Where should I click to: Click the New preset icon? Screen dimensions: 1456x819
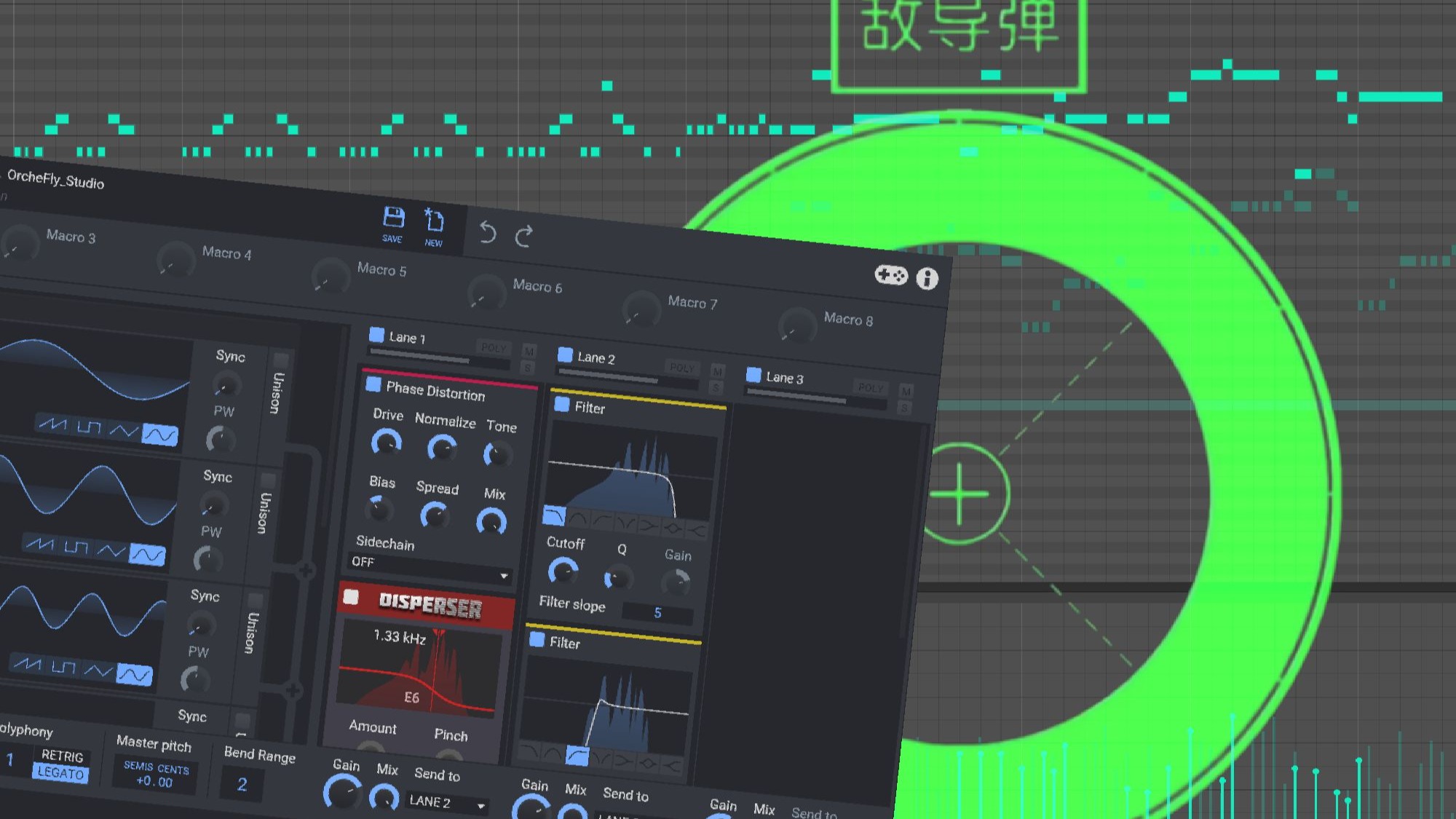point(435,221)
